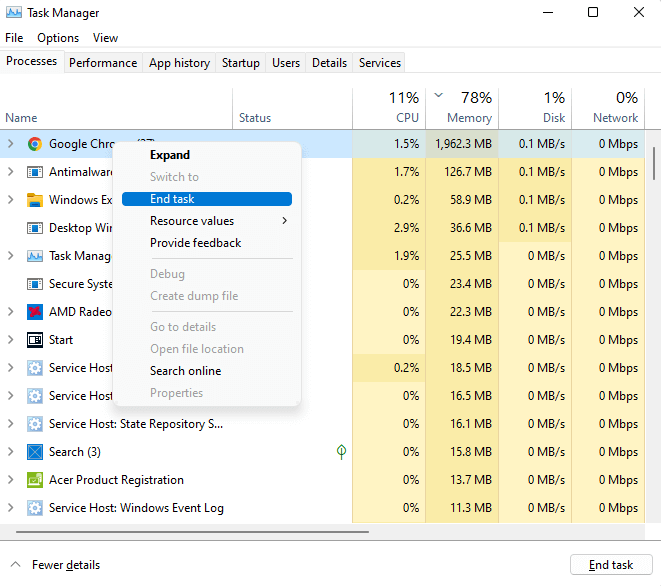Image resolution: width=661 pixels, height=586 pixels.
Task: Switch to the Performance tab
Action: coord(103,63)
